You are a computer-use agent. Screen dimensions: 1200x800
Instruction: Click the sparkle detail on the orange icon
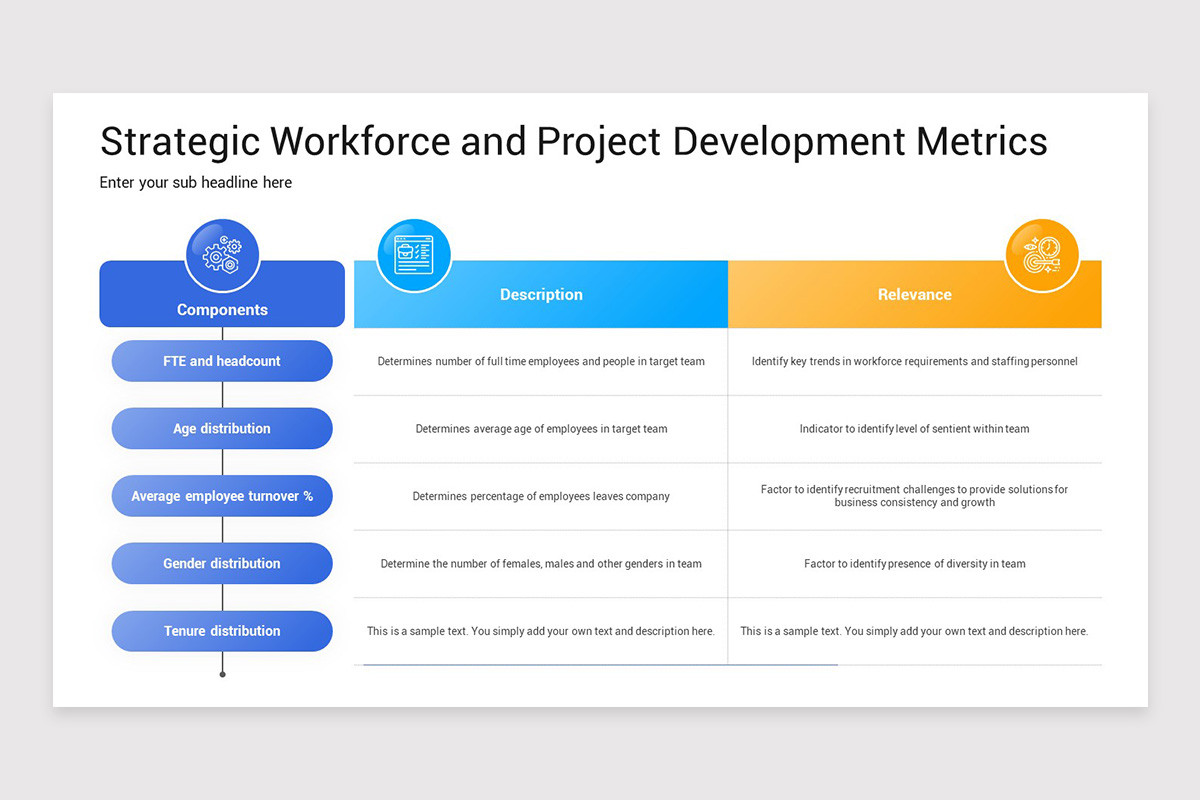(1035, 240)
